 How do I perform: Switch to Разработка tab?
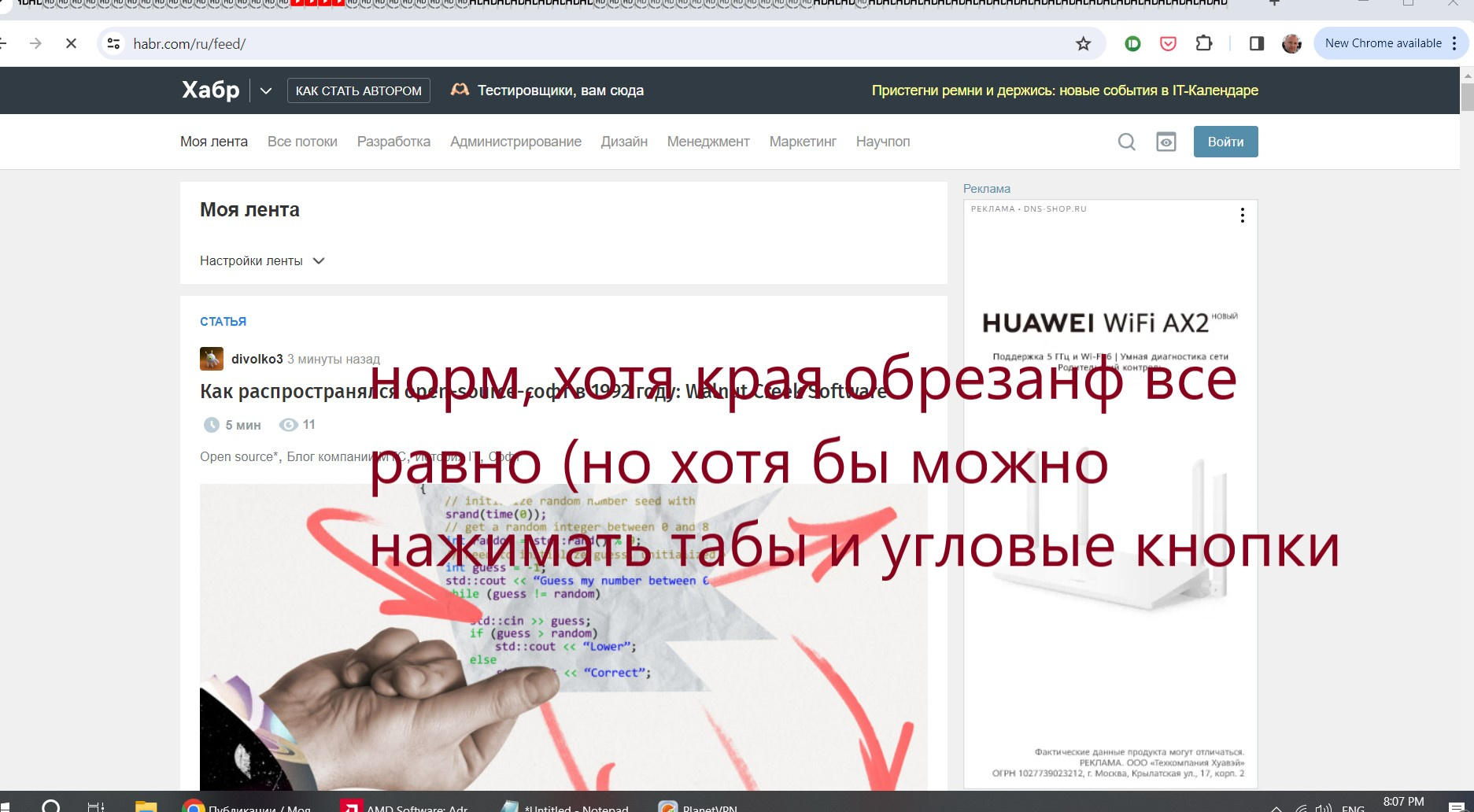pos(393,142)
